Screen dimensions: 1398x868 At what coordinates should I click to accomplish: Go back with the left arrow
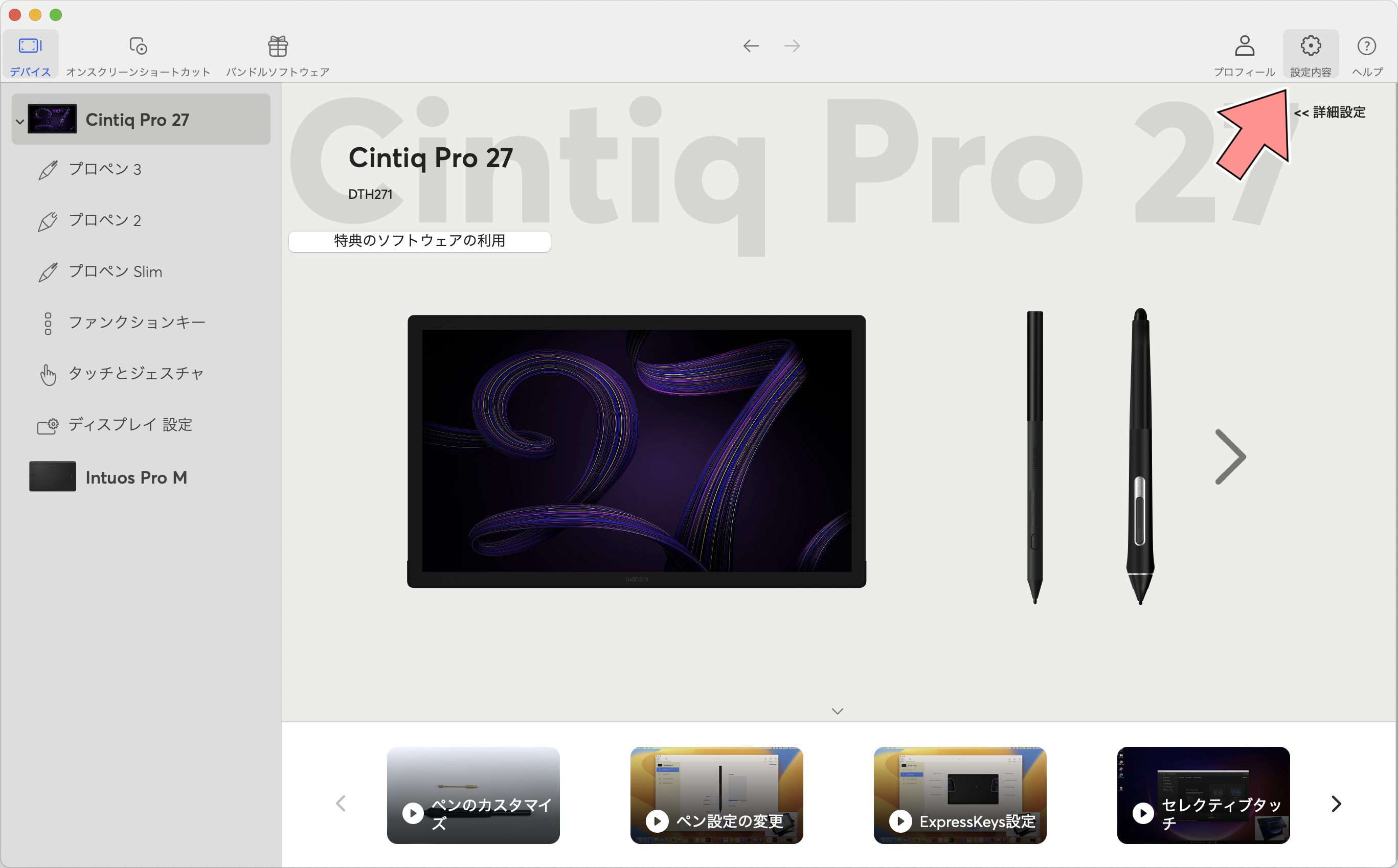pyautogui.click(x=751, y=46)
